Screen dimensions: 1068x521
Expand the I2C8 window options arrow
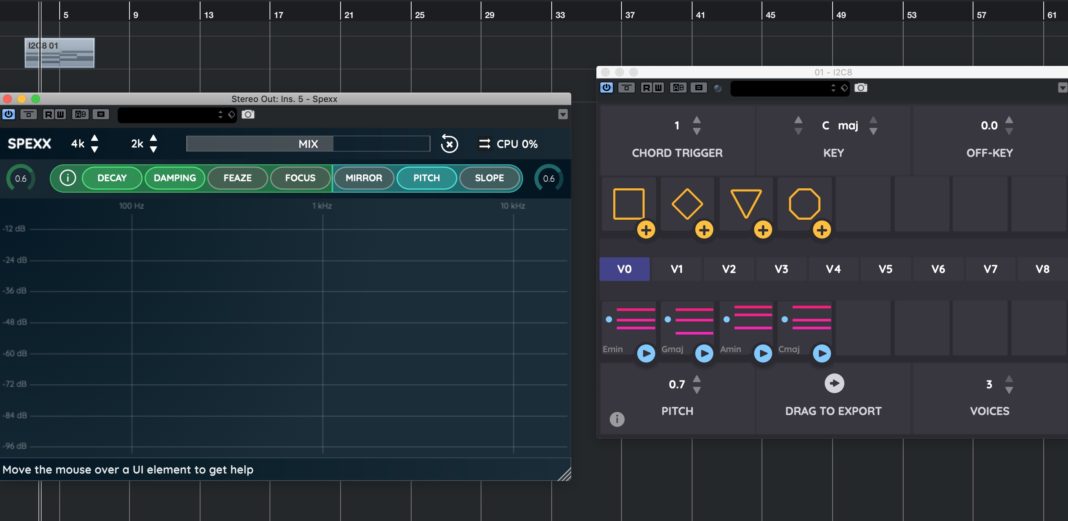click(x=1061, y=88)
